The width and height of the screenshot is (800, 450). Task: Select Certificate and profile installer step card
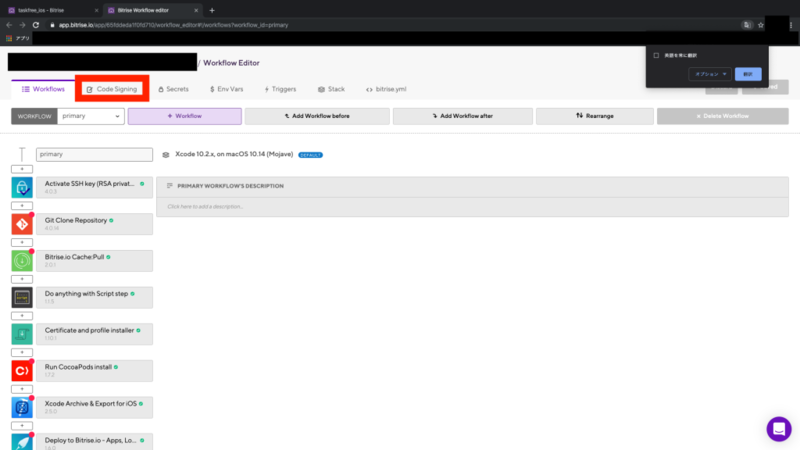[94, 334]
